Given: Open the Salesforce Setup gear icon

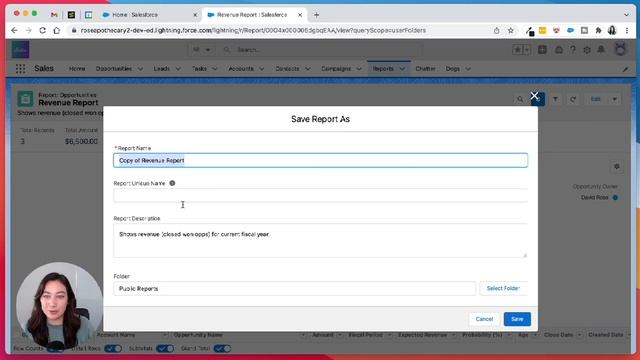Looking at the screenshot, I should pos(587,50).
